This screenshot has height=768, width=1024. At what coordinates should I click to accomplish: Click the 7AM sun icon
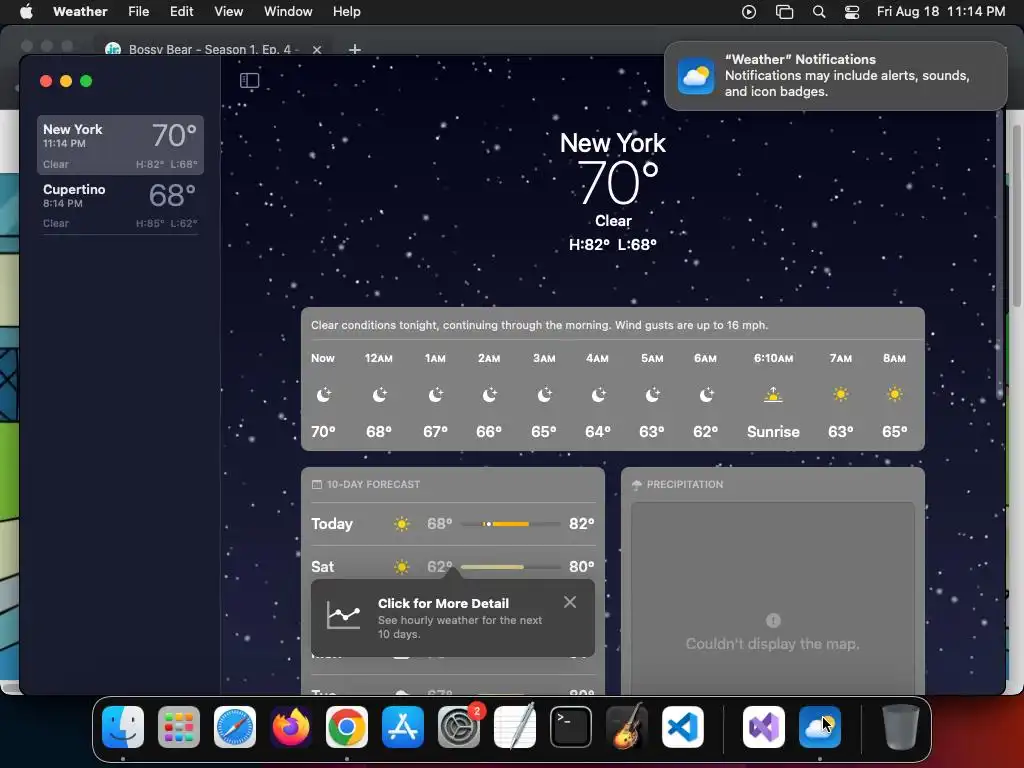pyautogui.click(x=840, y=394)
